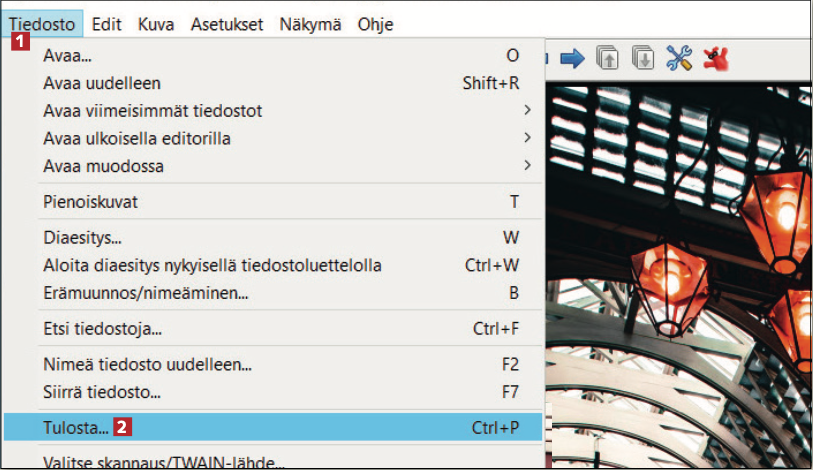The width and height of the screenshot is (813, 470).
Task: Select the highlighted Tulosta... entry
Action: [x=273, y=427]
